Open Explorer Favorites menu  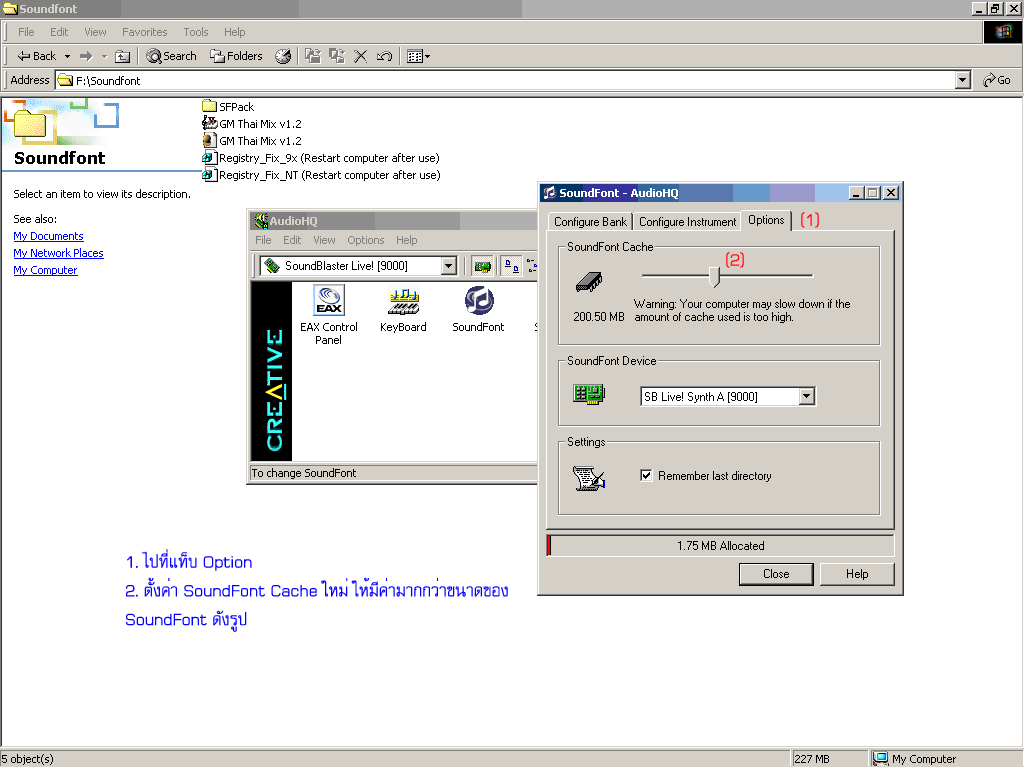[x=144, y=32]
